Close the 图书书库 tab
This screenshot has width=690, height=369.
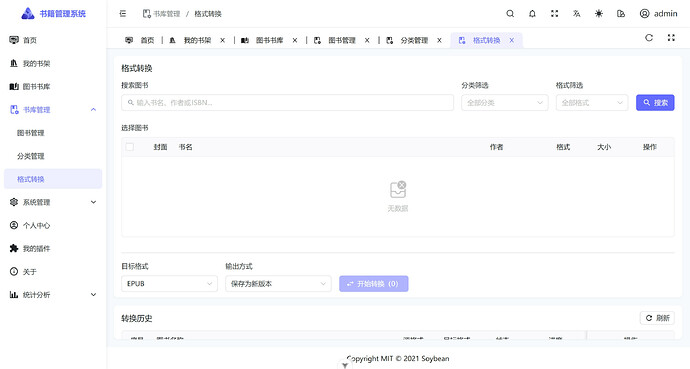coord(295,40)
